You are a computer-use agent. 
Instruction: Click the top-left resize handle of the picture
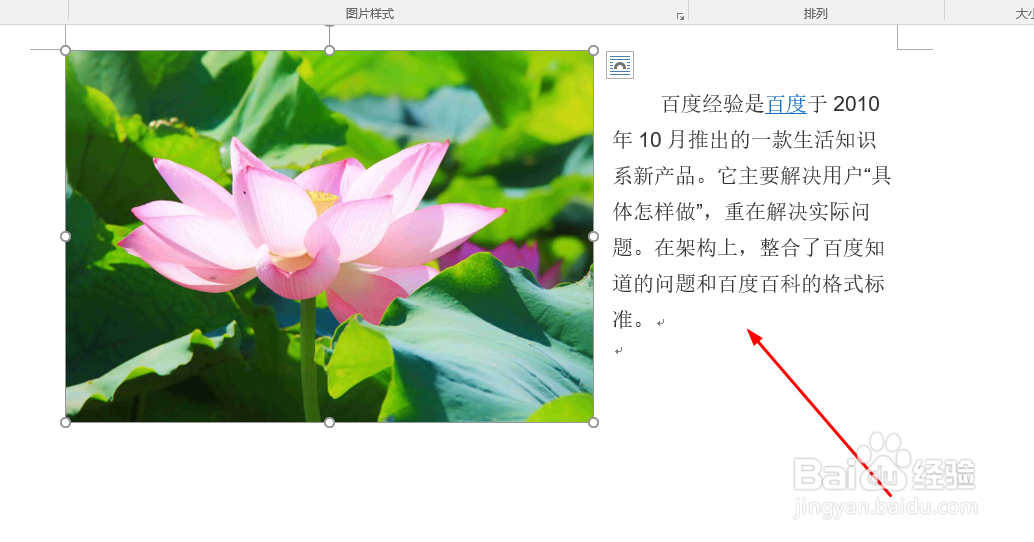[65, 51]
